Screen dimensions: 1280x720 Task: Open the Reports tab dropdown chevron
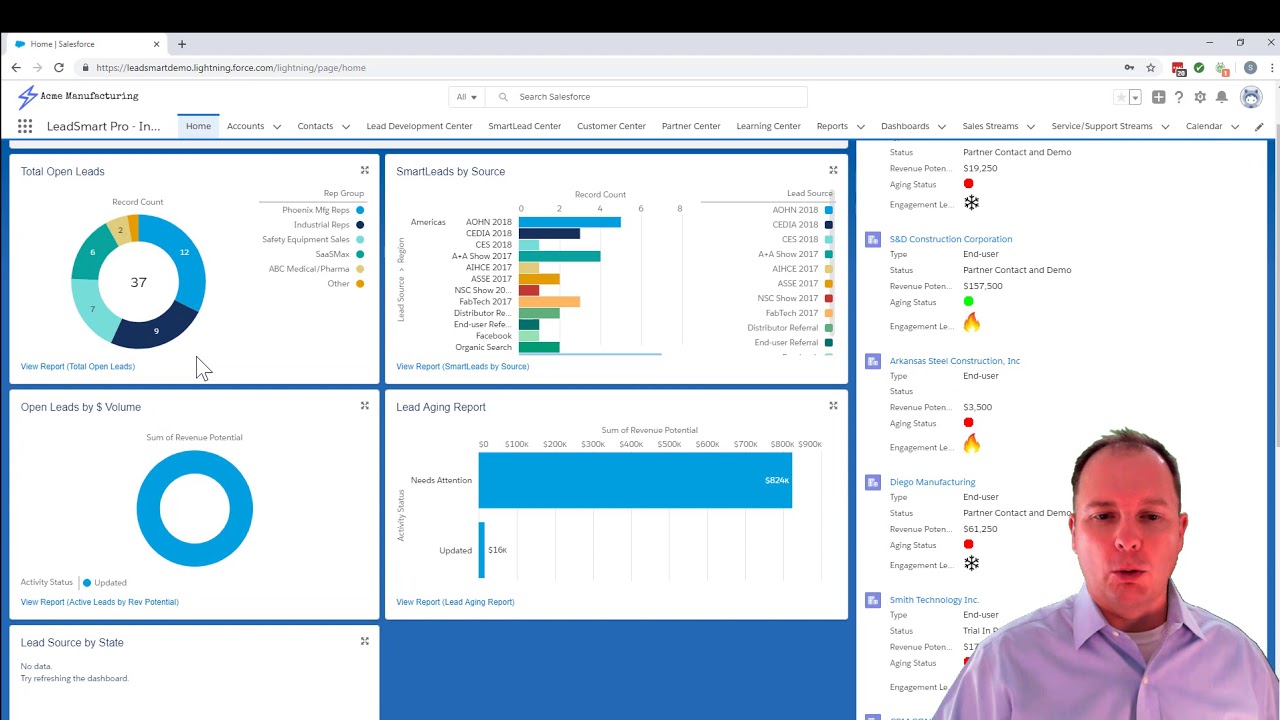(860, 127)
